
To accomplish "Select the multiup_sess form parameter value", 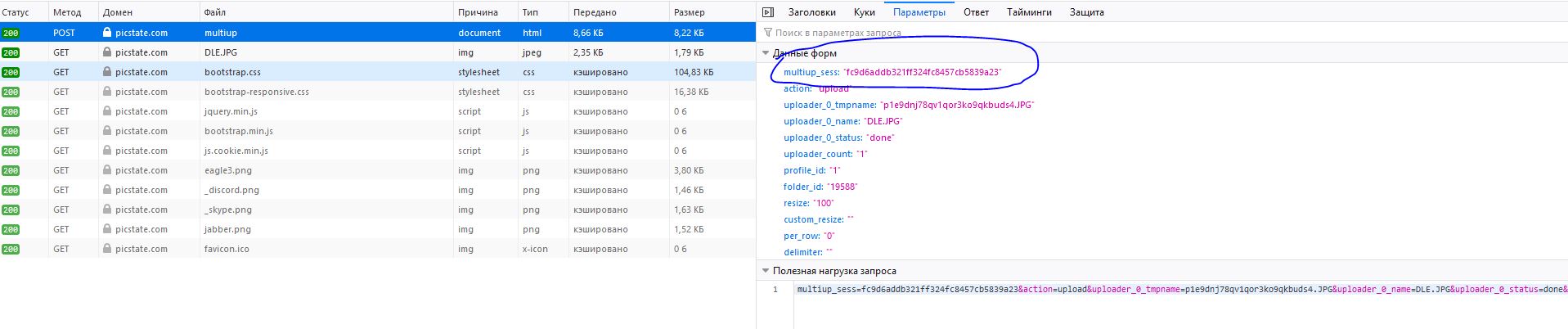I will tap(922, 72).
